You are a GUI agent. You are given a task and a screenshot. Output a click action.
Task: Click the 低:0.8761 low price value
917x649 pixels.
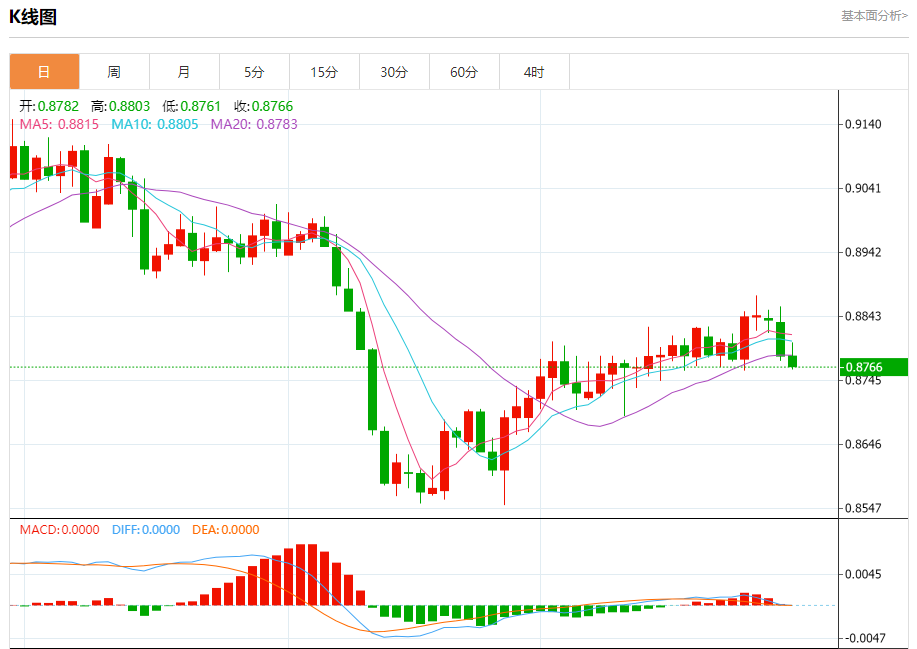click(x=191, y=106)
